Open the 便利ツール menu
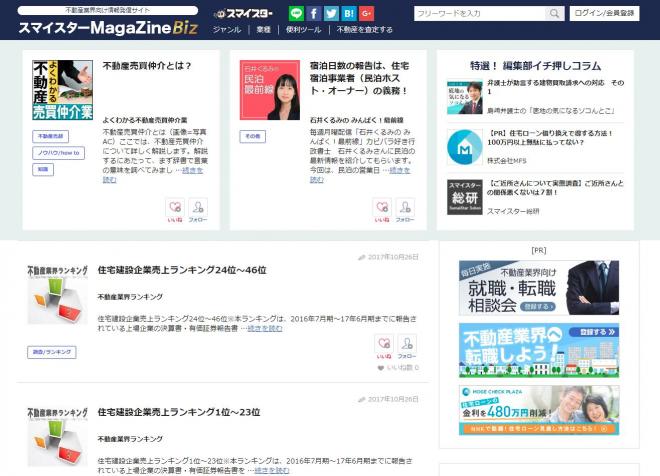Viewport: 660px width, 476px height. pyautogui.click(x=303, y=30)
